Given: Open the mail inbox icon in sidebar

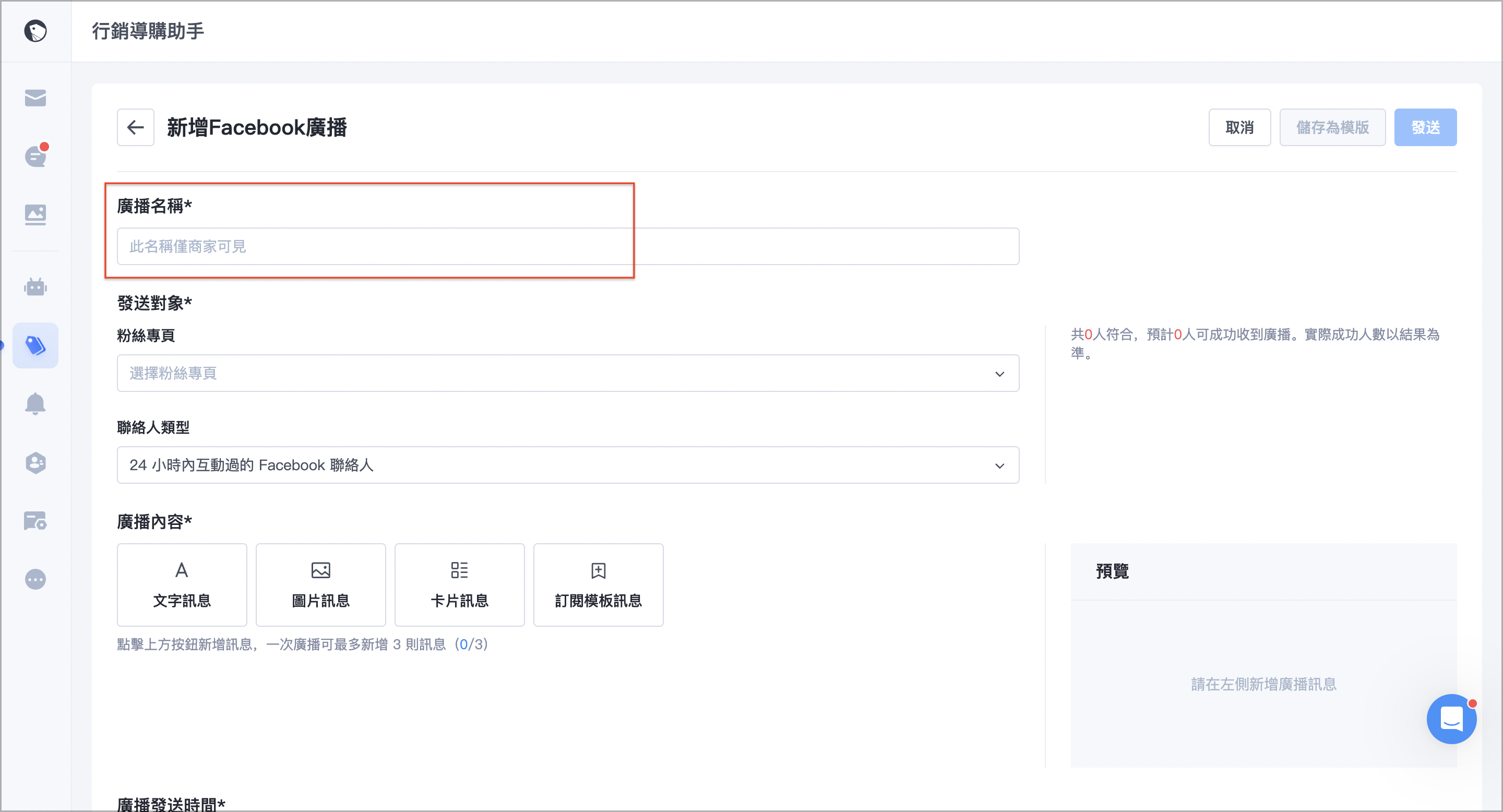Looking at the screenshot, I should pyautogui.click(x=35, y=98).
